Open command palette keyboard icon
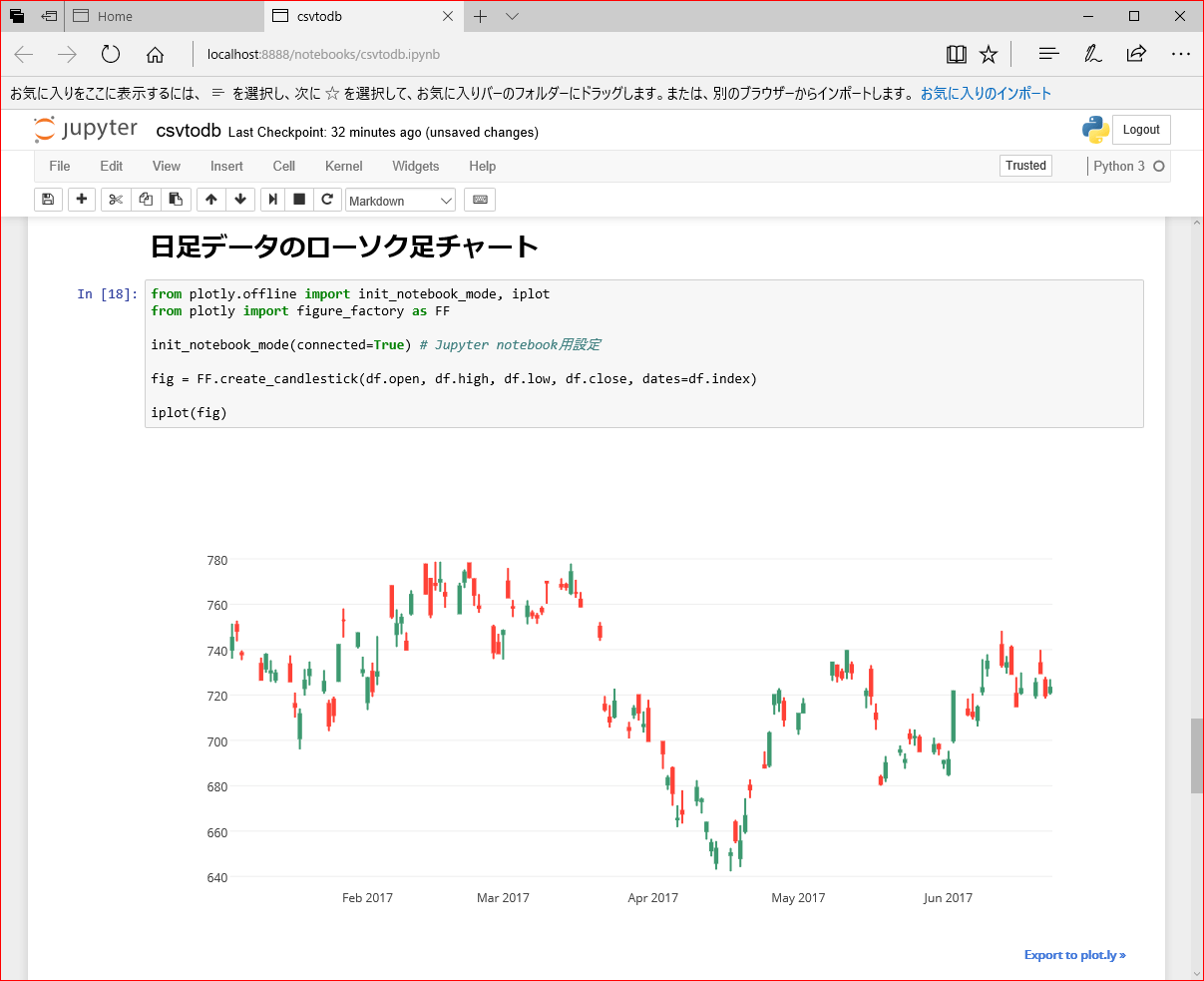 coord(480,200)
